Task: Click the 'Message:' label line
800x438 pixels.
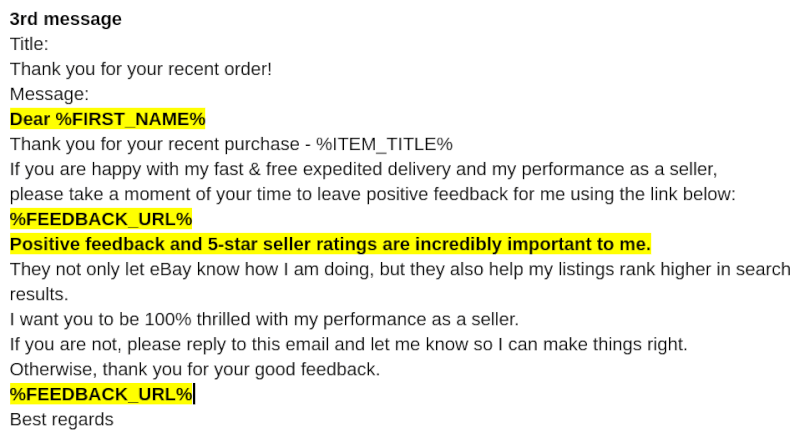Action: pos(49,94)
